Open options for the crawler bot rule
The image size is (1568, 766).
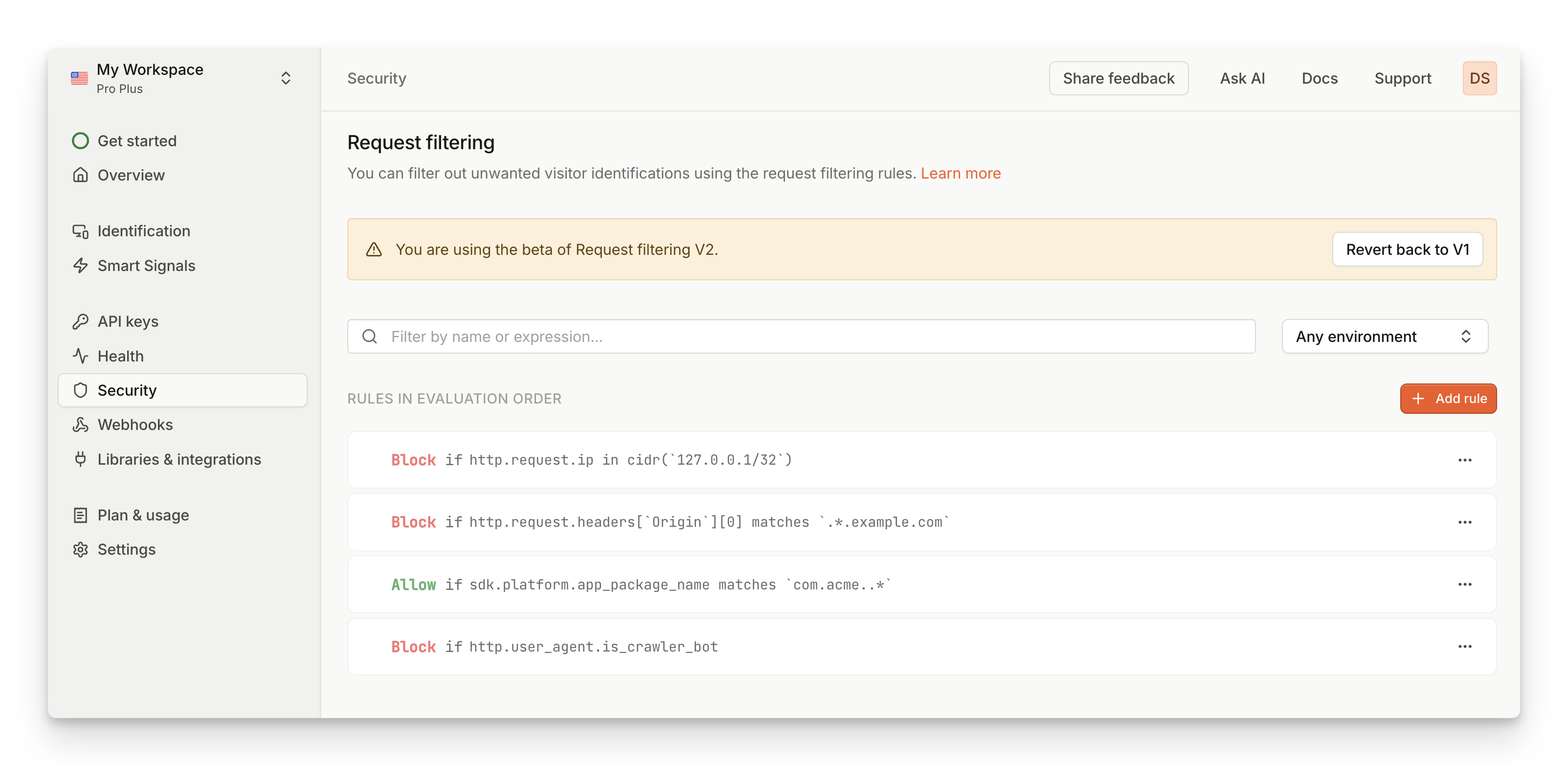tap(1464, 647)
